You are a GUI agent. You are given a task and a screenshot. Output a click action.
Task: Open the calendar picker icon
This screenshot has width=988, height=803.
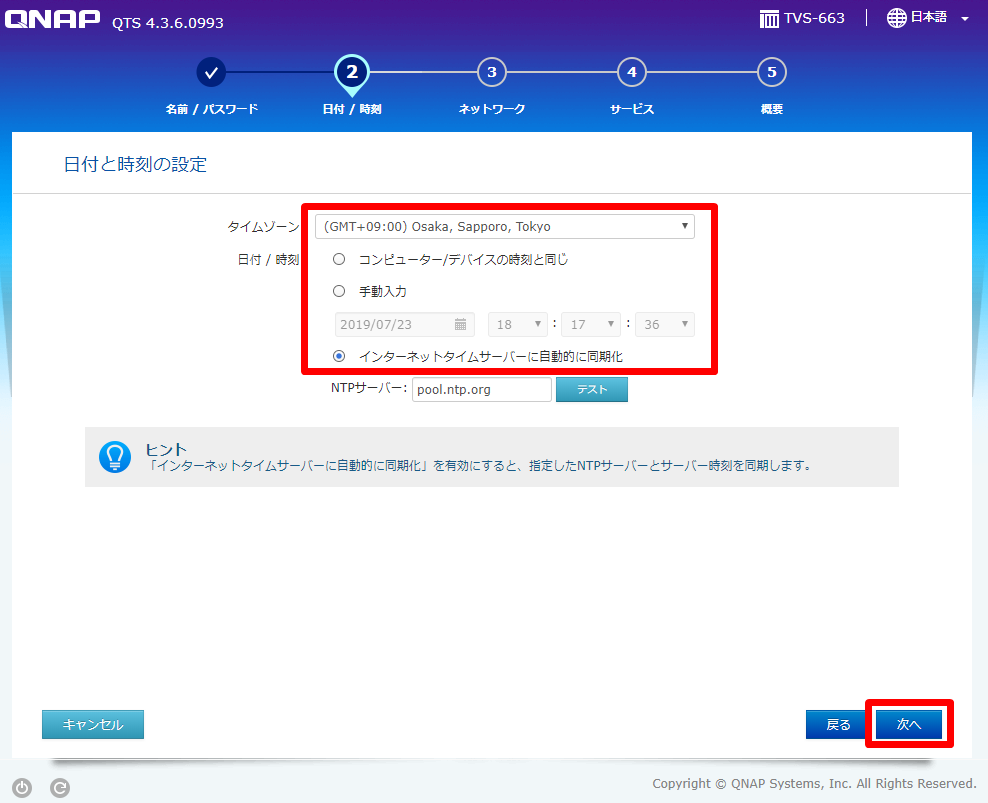pos(461,324)
